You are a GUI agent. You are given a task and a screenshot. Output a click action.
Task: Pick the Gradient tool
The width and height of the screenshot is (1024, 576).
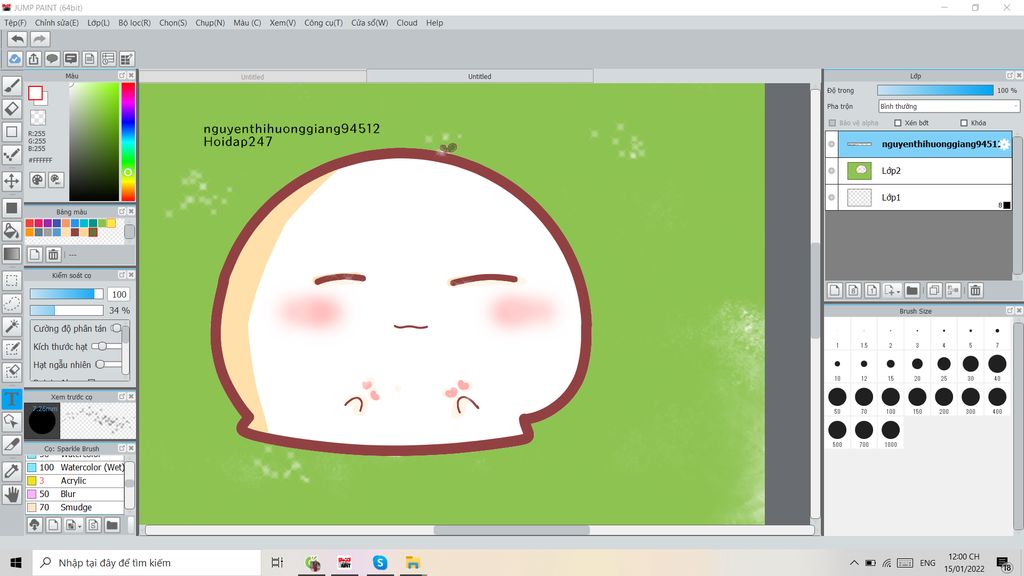(x=12, y=253)
